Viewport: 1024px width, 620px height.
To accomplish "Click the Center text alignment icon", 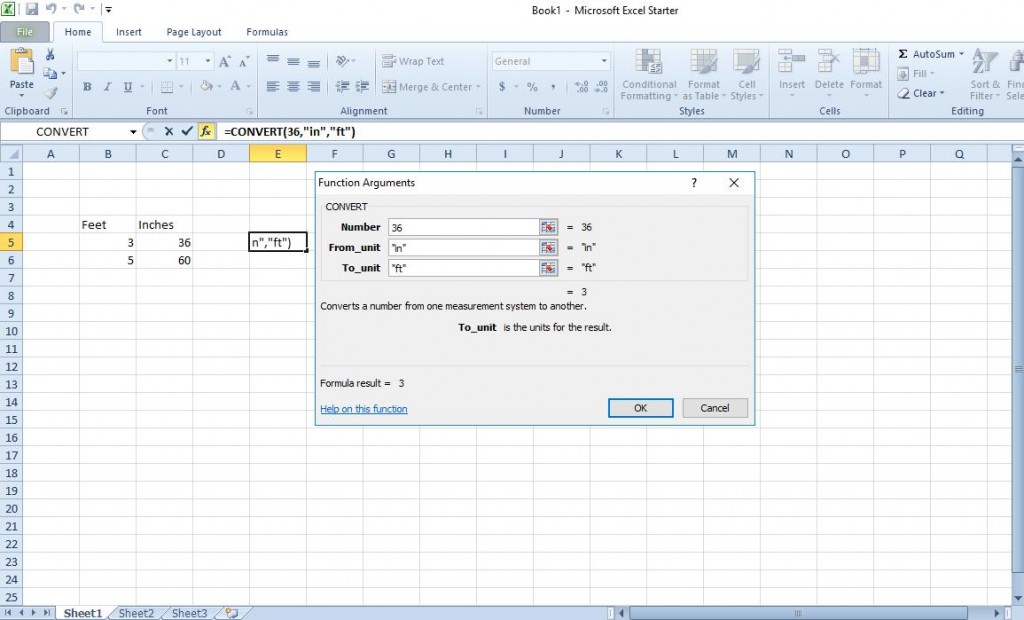I will 293,86.
